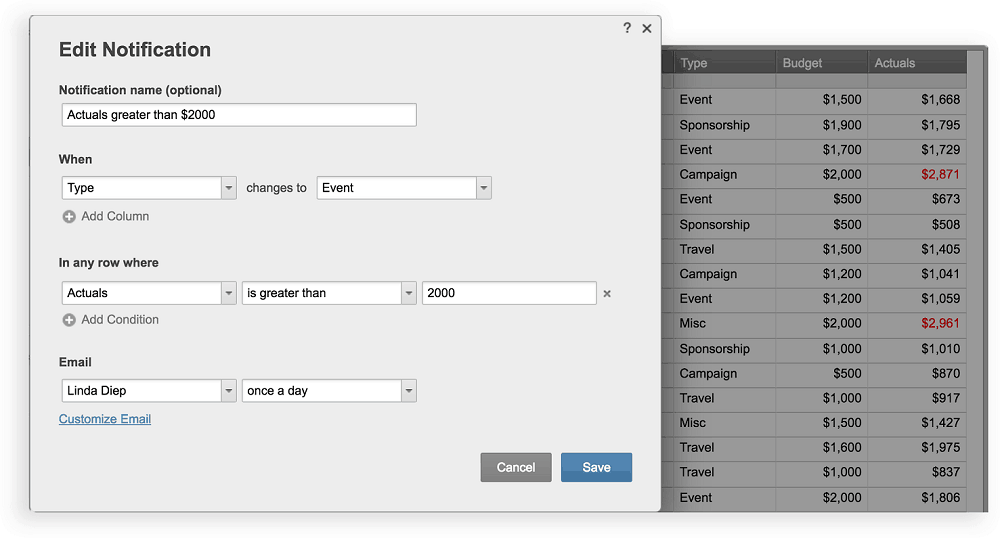Click the $1,975 Actuals cell
Viewport: 1000px width, 538px height.
917,447
